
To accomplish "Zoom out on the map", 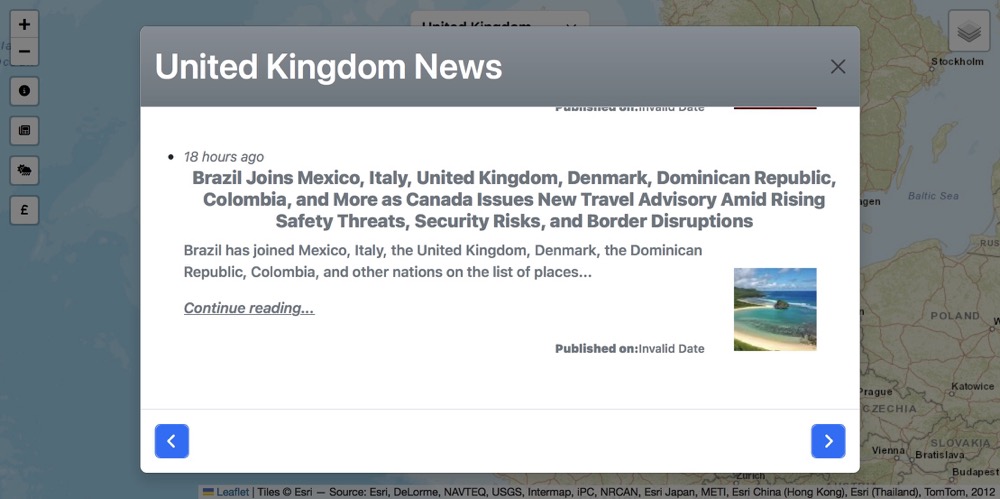I will coord(24,52).
